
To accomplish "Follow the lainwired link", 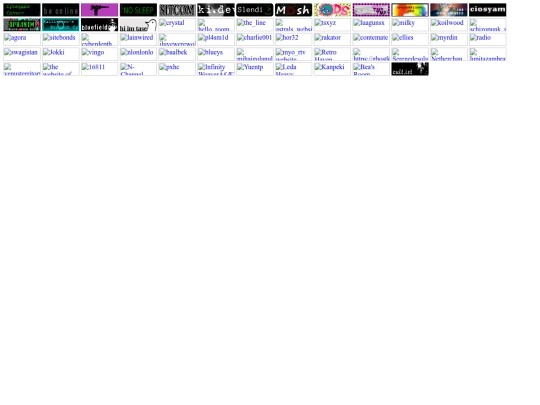I will (x=138, y=40).
